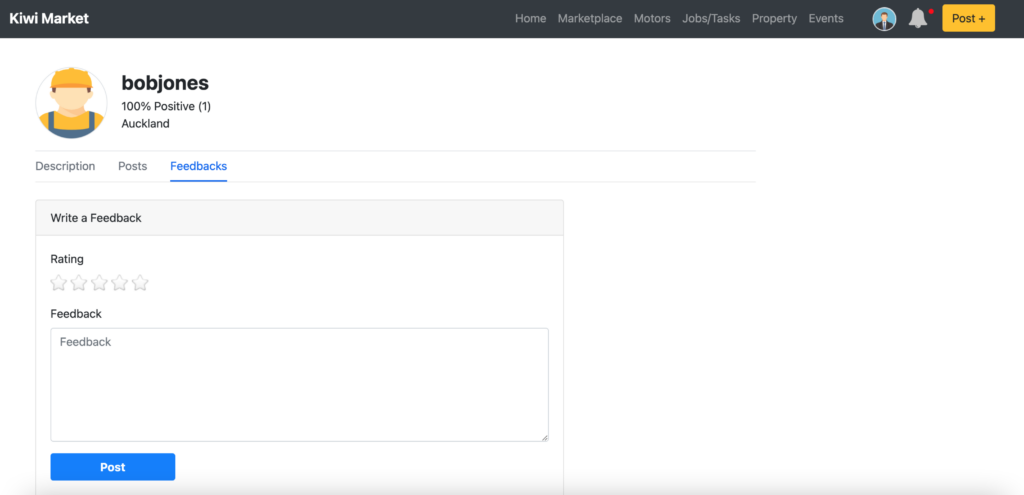Click the textarea resize handle corner
The height and width of the screenshot is (495, 1024).
click(544, 438)
